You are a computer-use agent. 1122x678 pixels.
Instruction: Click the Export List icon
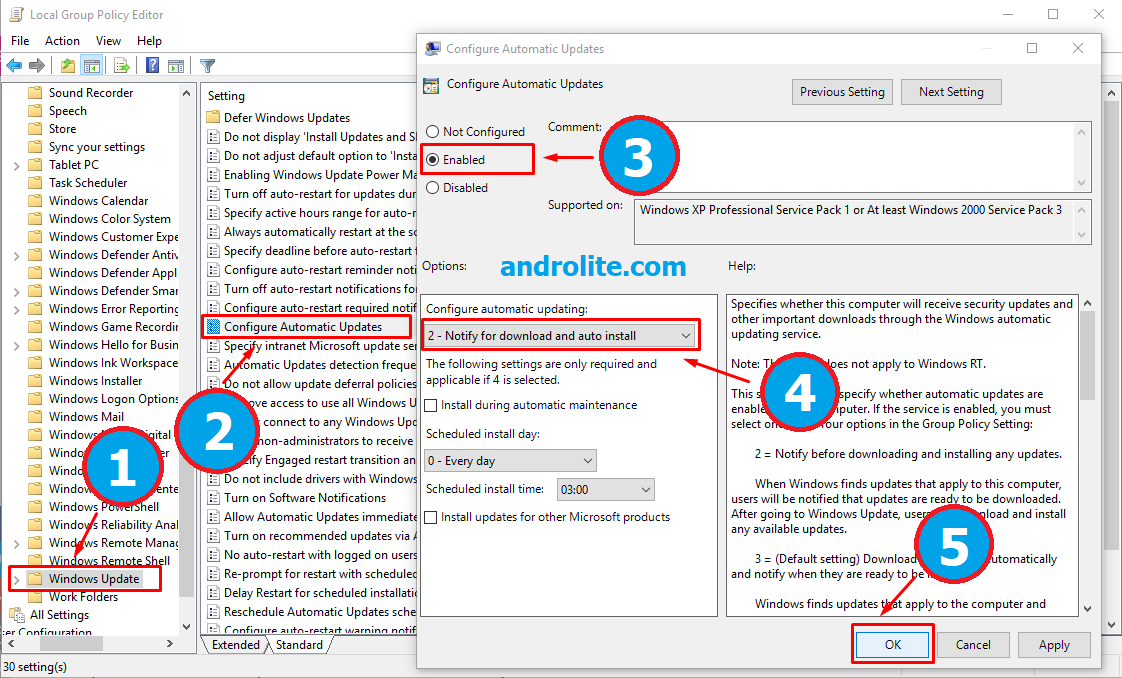pos(121,65)
